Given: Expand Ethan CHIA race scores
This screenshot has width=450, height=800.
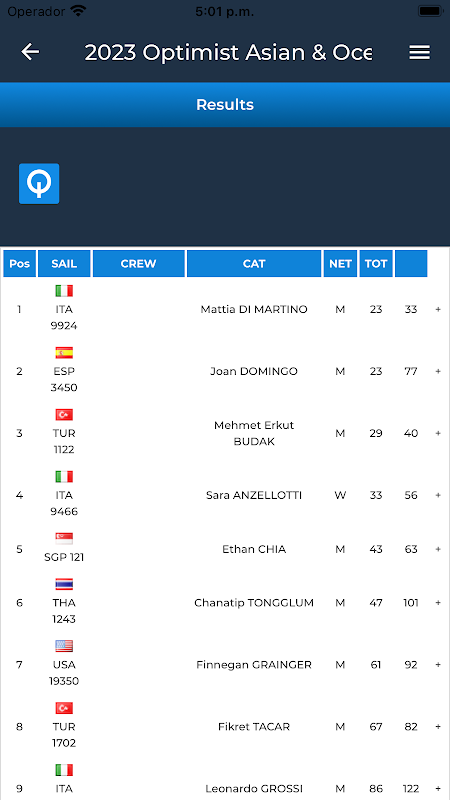Looking at the screenshot, I should click(x=438, y=549).
